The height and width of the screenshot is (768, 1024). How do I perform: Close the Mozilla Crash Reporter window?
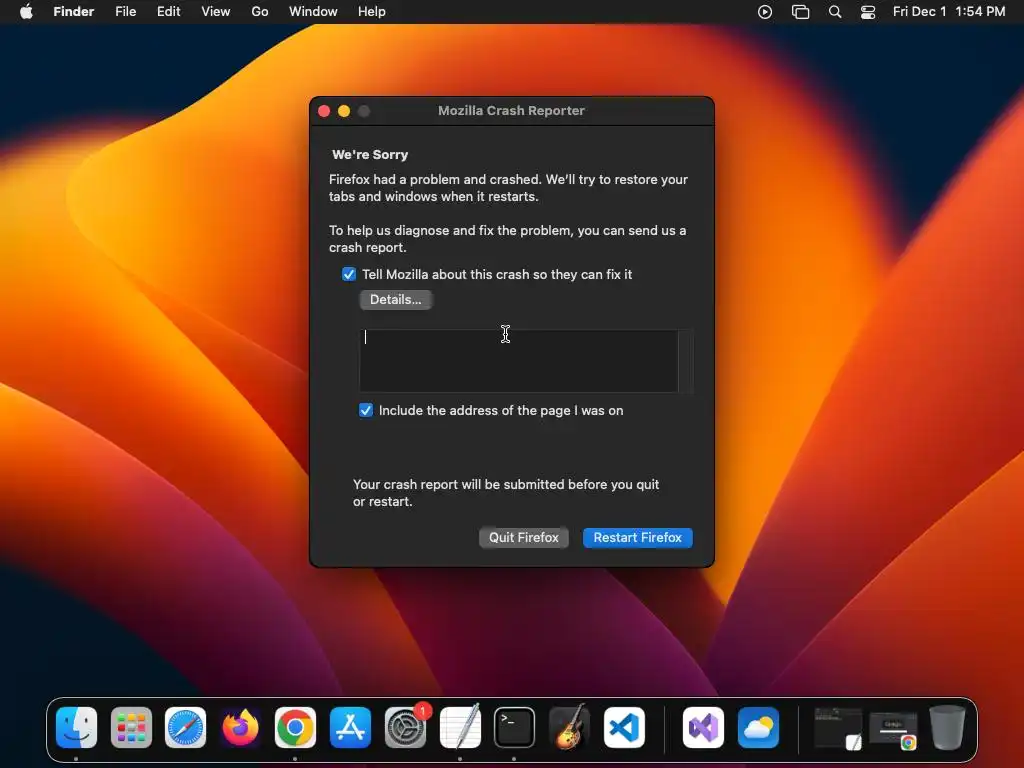click(x=324, y=111)
